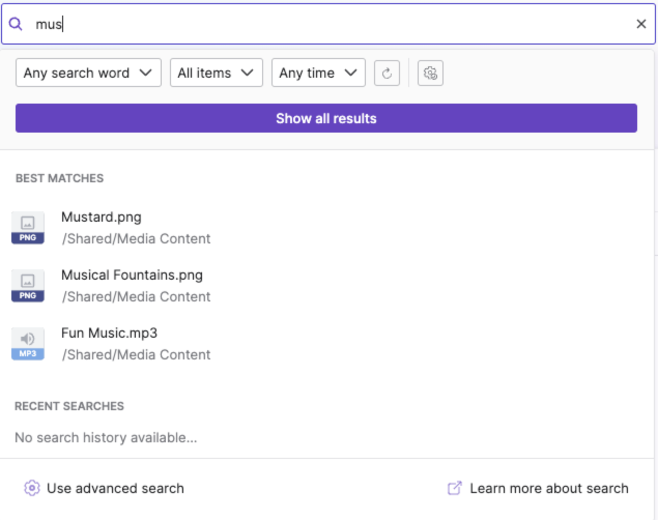This screenshot has height=520, width=658.
Task: Open the "Any time" filter dropdown
Action: coord(319,73)
